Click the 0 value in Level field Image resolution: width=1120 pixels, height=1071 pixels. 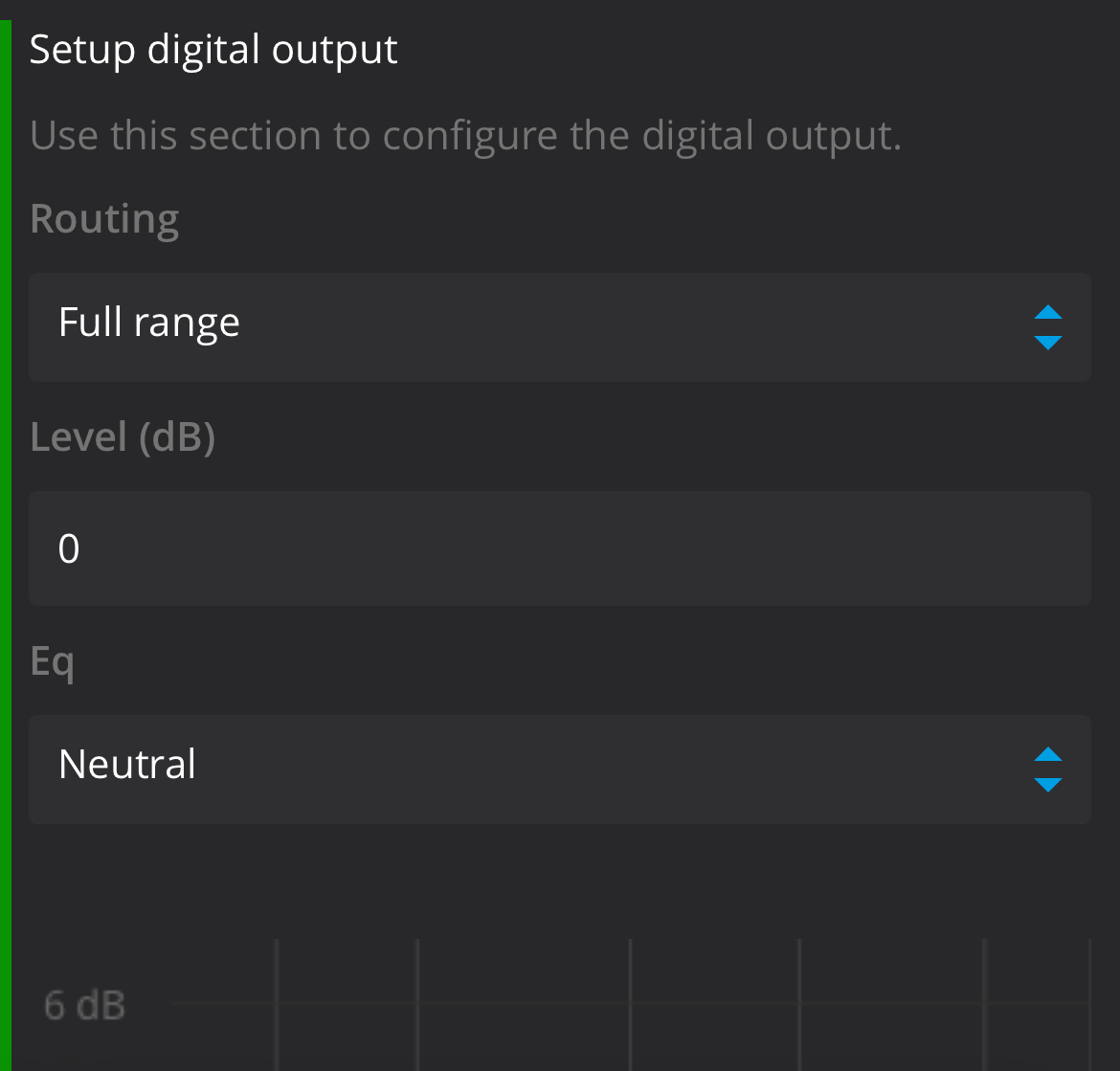point(69,549)
